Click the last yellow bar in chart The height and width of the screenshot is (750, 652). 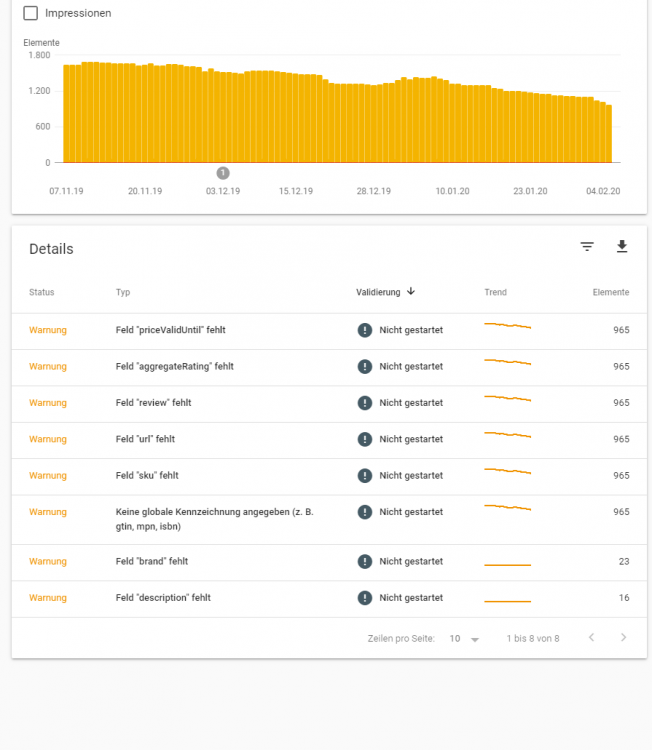tap(608, 134)
